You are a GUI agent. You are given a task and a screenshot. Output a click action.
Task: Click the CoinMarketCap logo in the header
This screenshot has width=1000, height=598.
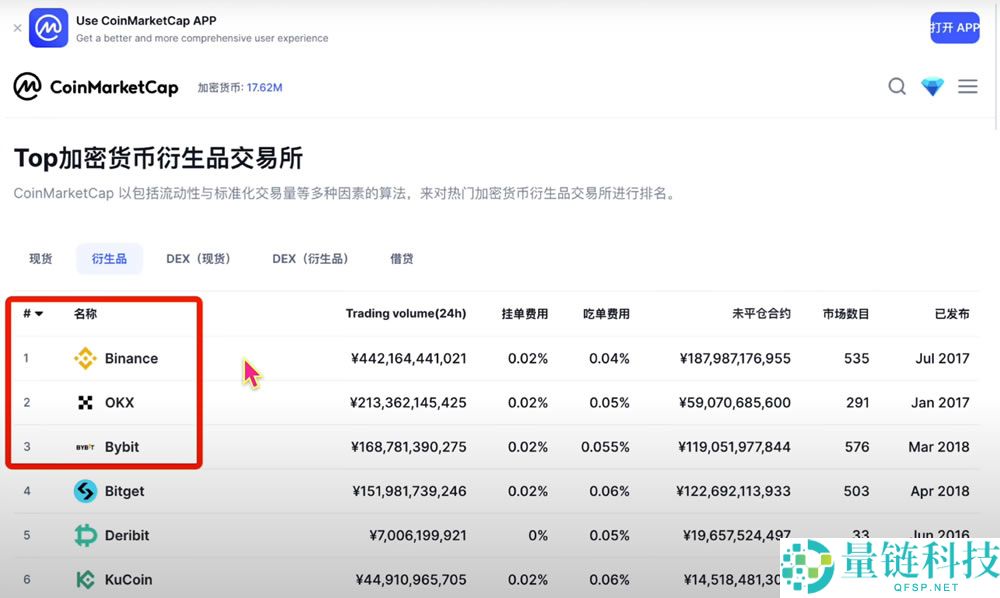coord(95,87)
